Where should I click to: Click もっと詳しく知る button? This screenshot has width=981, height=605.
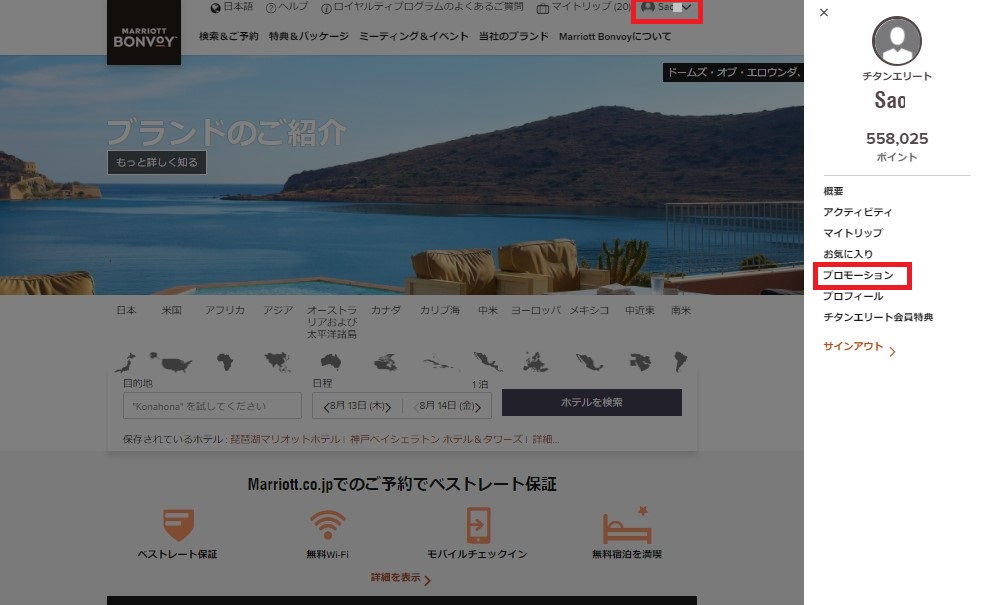pyautogui.click(x=156, y=162)
